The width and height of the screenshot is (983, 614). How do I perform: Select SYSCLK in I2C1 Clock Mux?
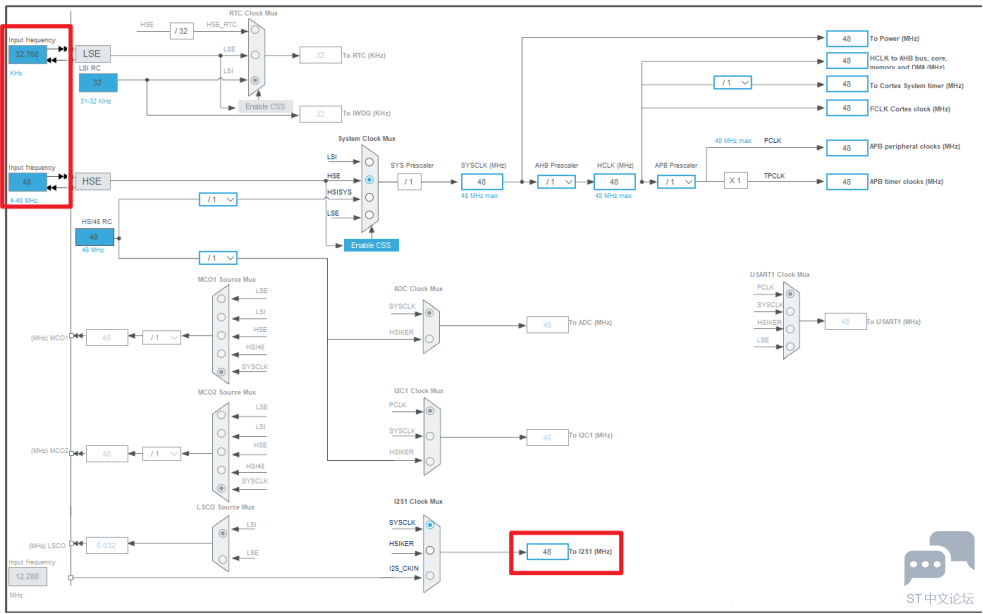(x=430, y=436)
